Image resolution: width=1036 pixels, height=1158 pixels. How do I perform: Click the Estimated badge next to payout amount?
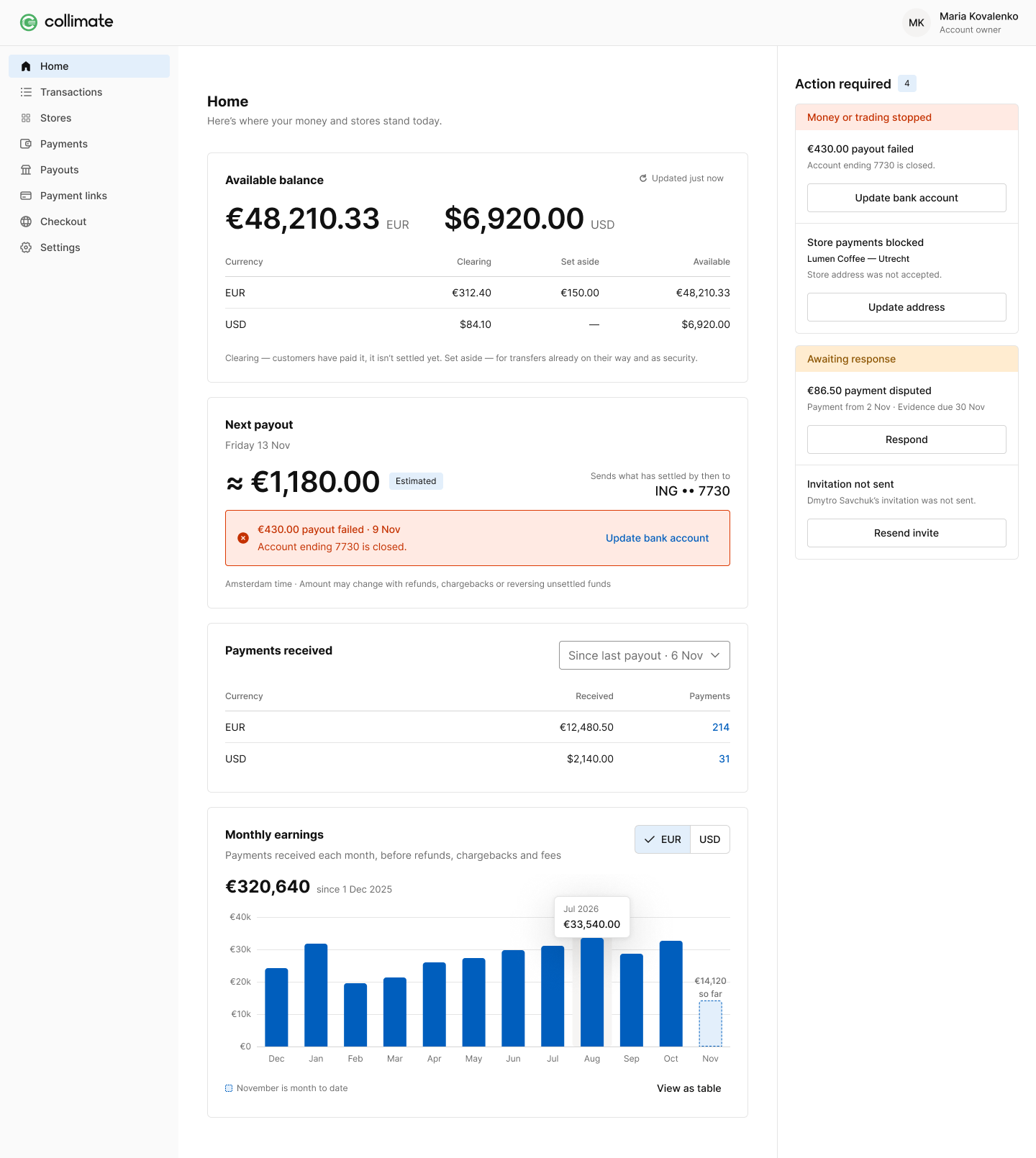(416, 481)
